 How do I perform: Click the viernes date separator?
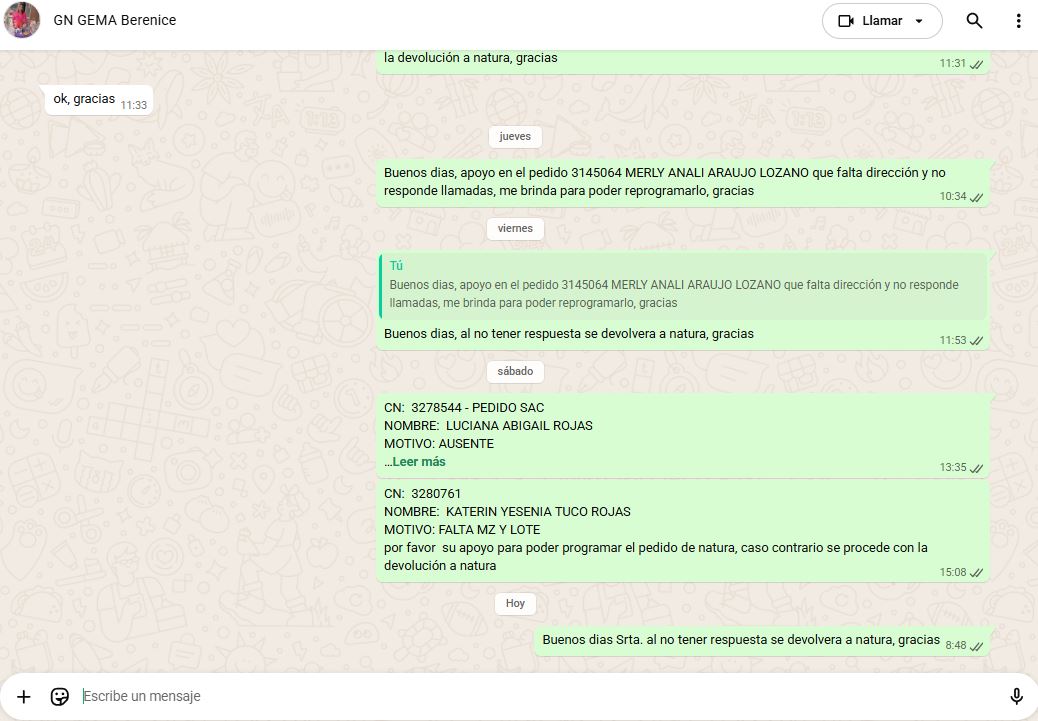515,228
